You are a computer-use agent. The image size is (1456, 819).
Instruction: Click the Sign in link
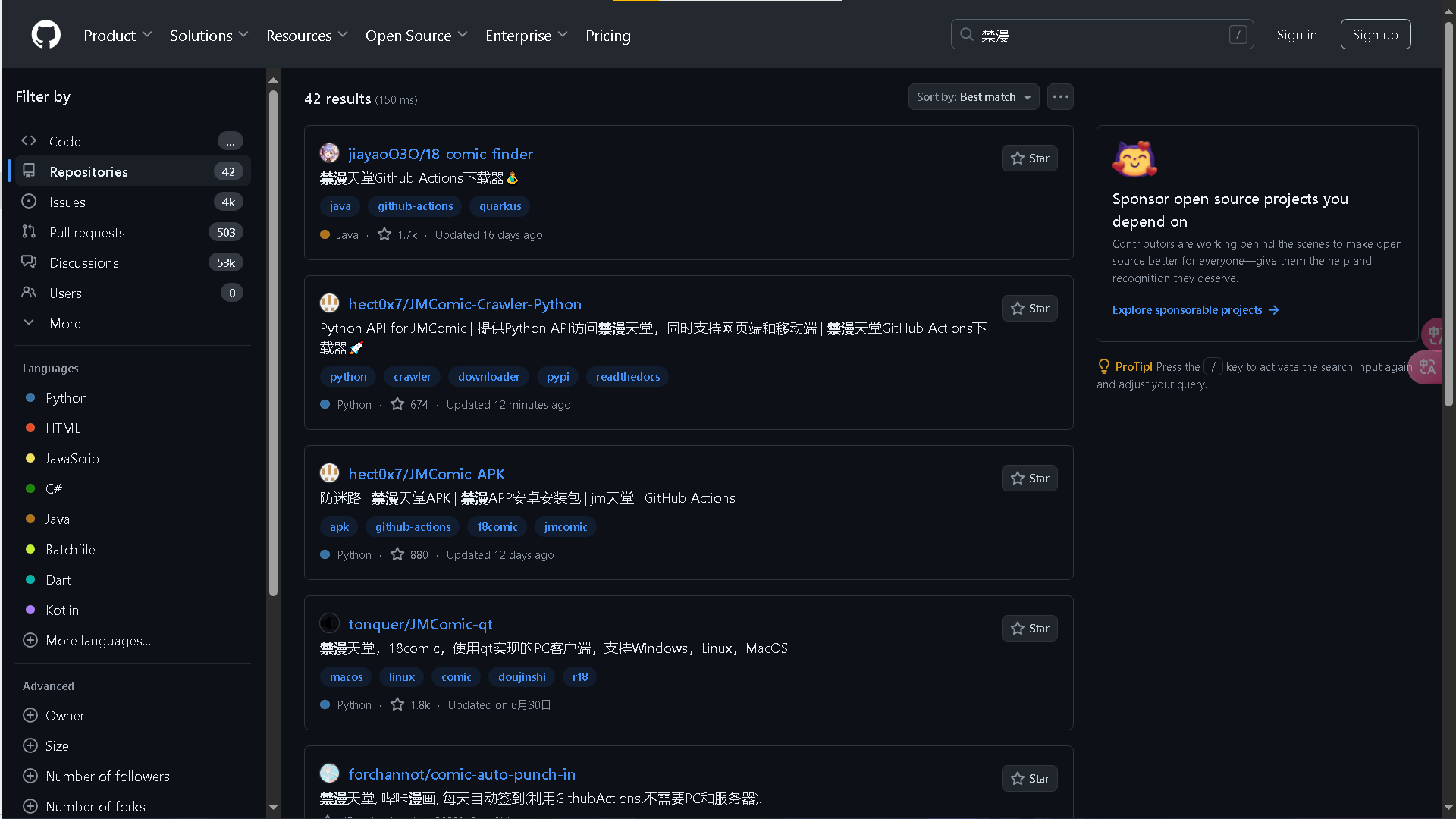coord(1296,35)
